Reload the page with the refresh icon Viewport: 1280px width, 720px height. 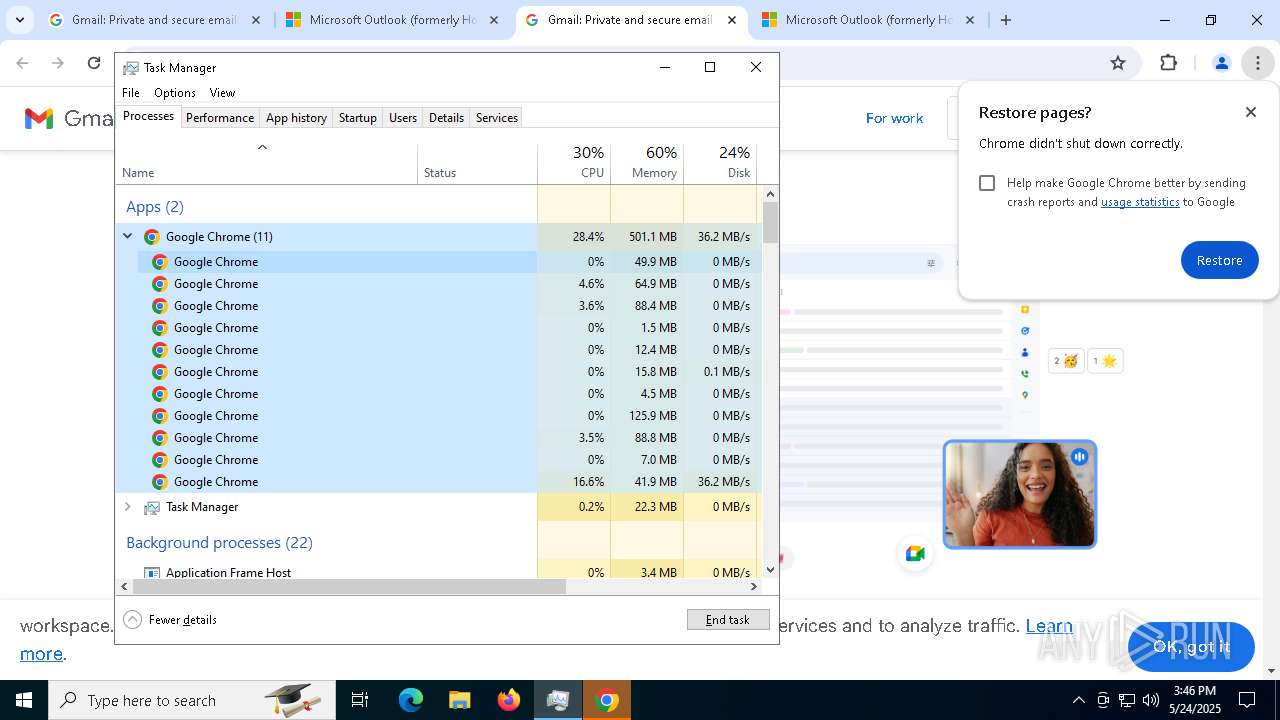94,63
